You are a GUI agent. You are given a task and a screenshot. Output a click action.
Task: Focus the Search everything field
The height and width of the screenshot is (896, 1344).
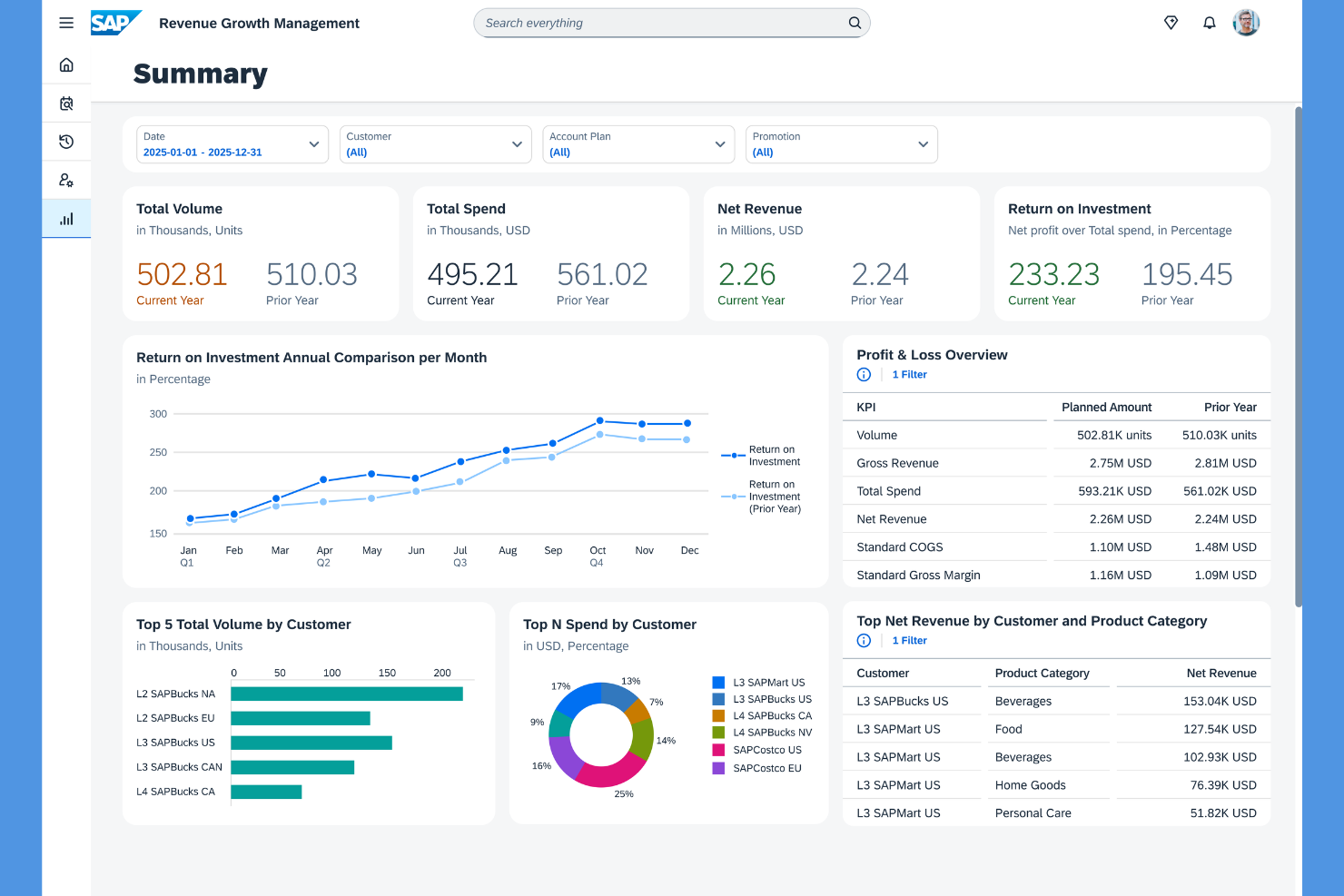[672, 23]
